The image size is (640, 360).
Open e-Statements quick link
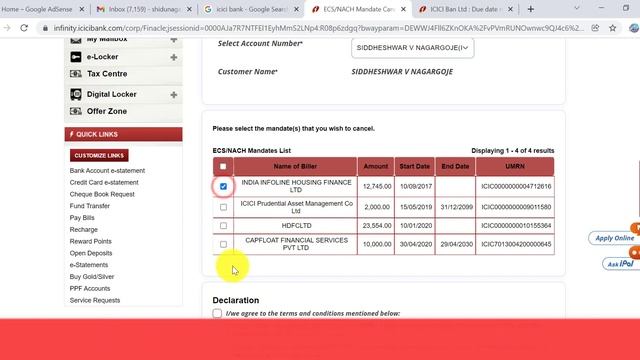89,265
